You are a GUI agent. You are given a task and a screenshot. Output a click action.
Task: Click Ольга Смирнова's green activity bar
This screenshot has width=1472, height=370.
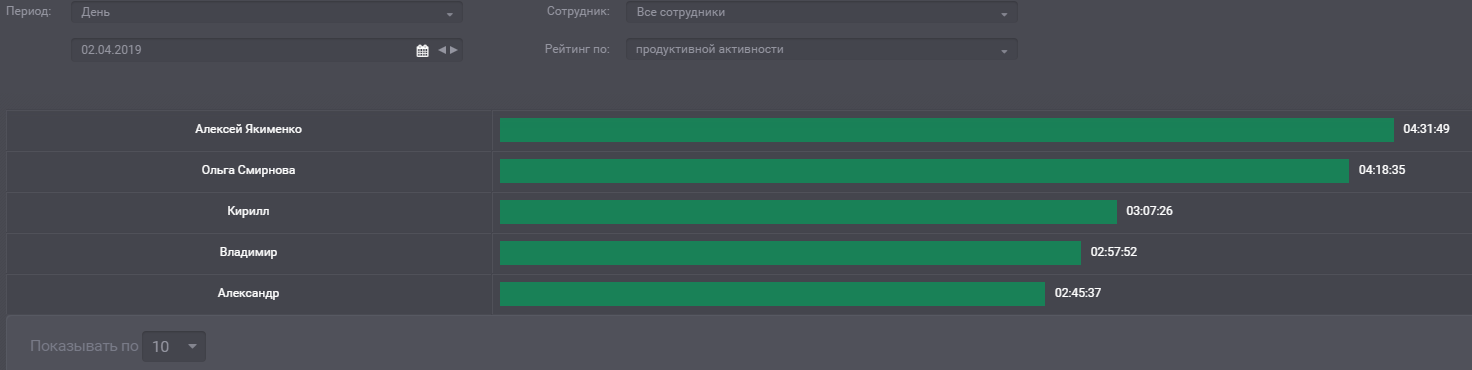pos(924,171)
